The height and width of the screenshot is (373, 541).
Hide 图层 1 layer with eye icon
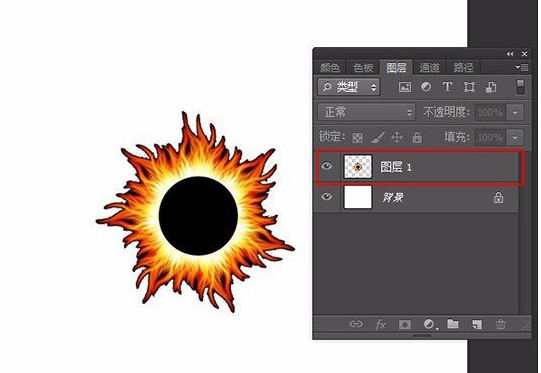click(326, 166)
